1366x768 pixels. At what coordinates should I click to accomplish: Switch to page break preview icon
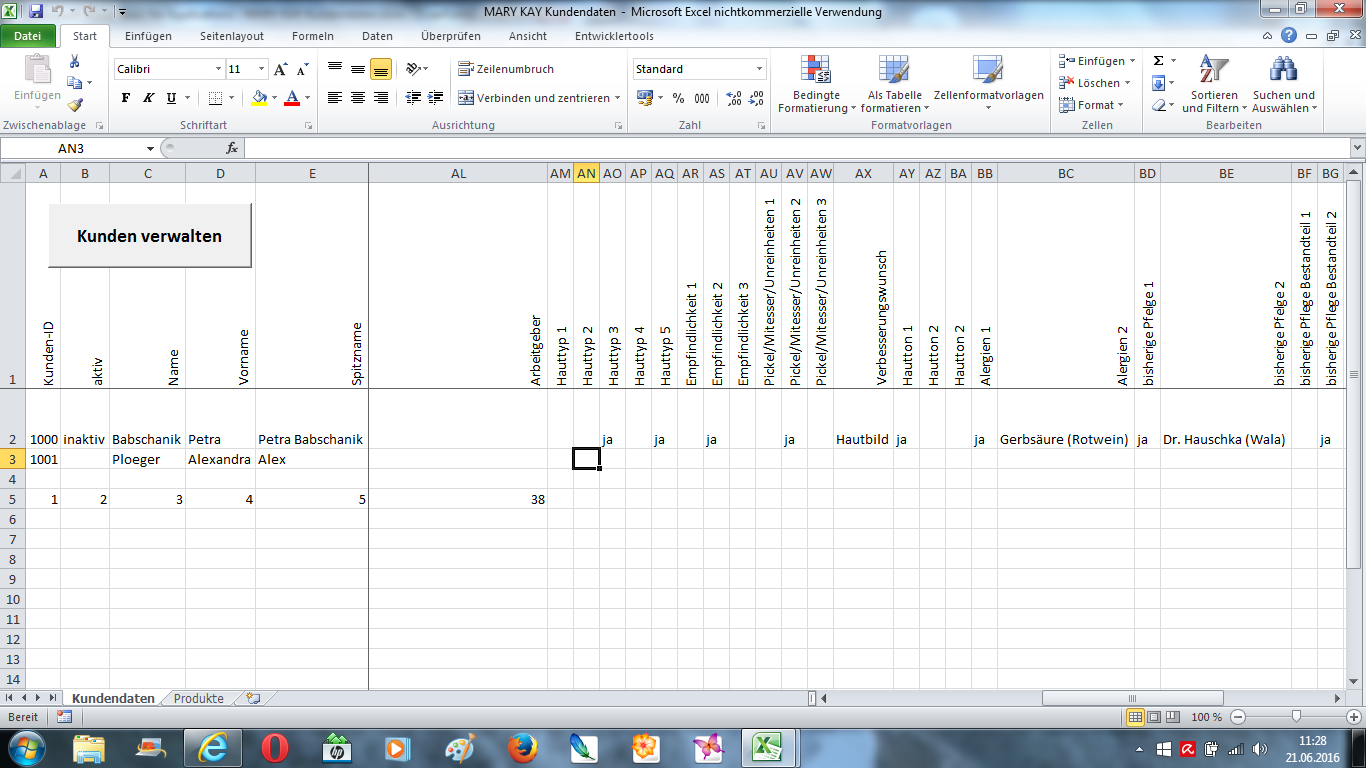pos(1175,717)
